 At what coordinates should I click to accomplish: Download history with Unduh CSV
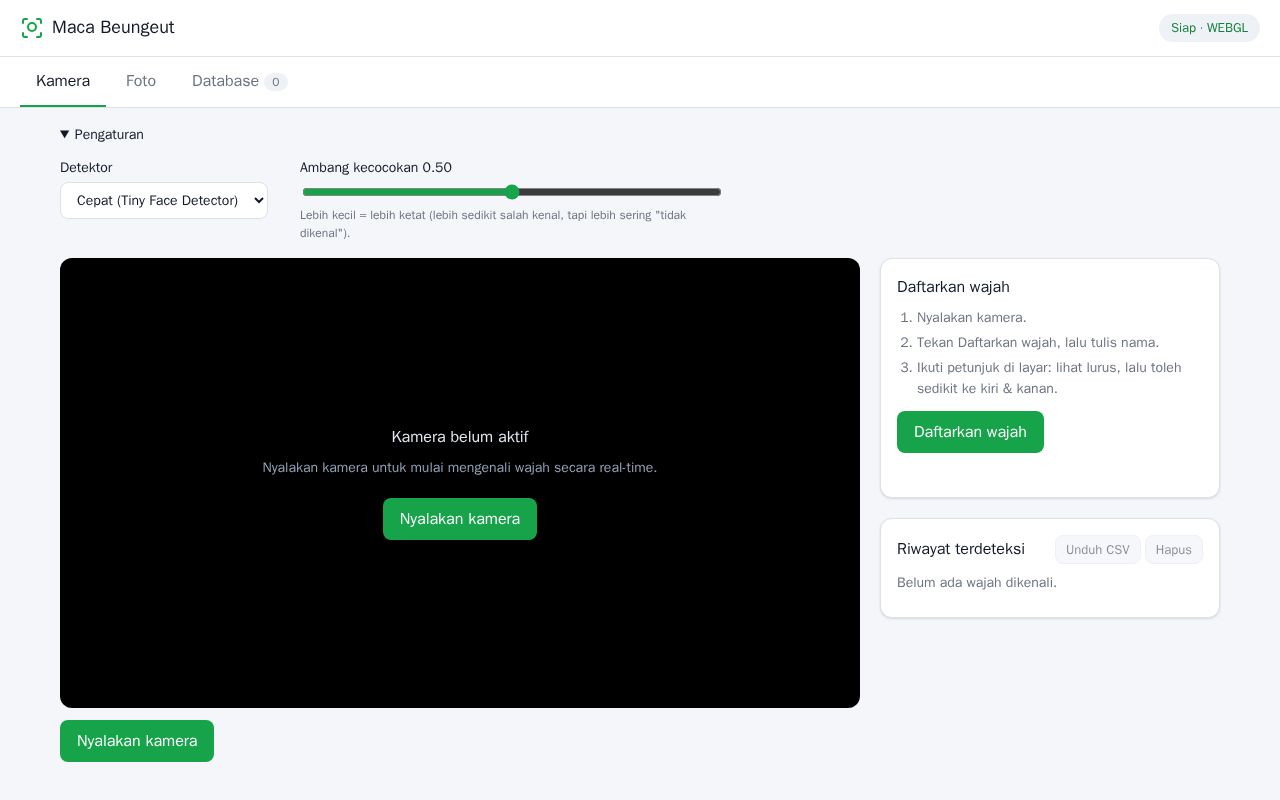click(x=1098, y=550)
